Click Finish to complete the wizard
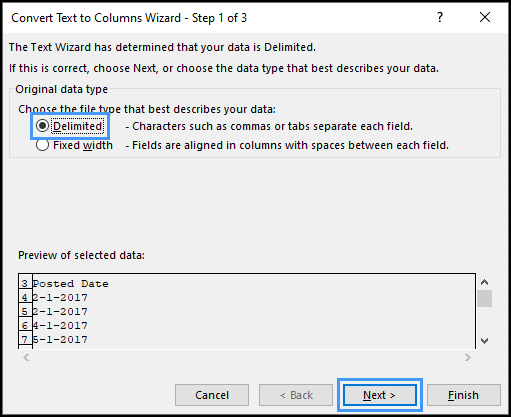Screen dimensions: 511x417 464,395
